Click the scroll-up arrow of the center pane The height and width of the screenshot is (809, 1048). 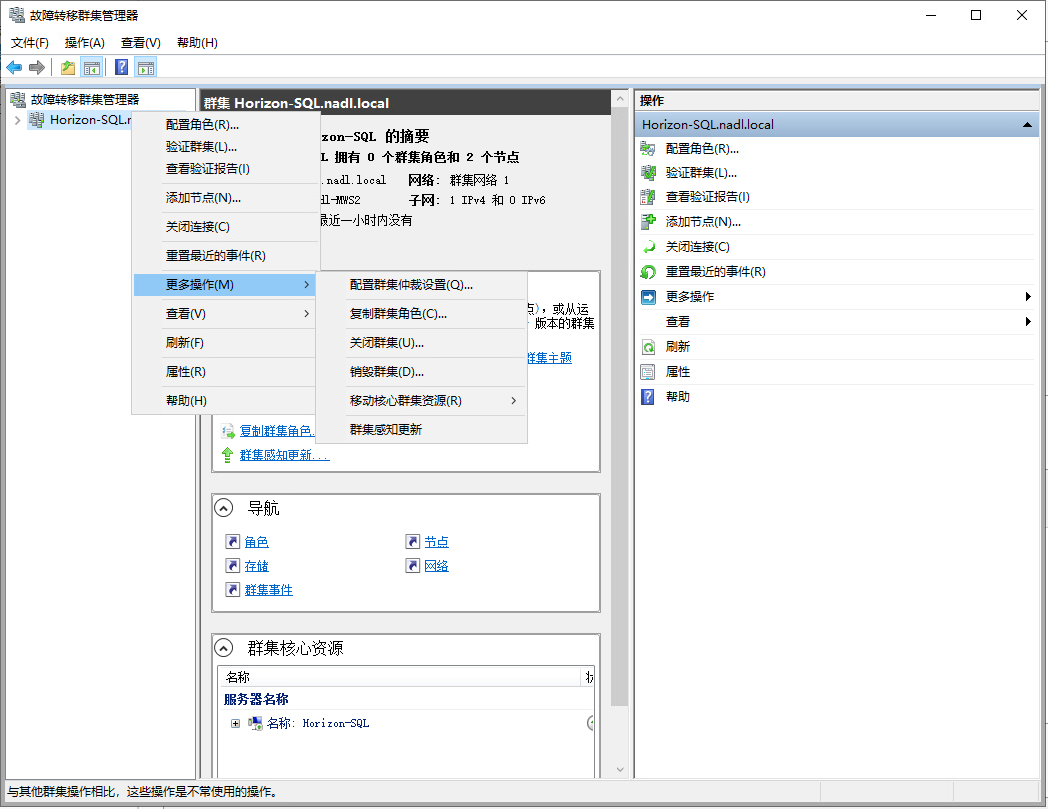[620, 100]
